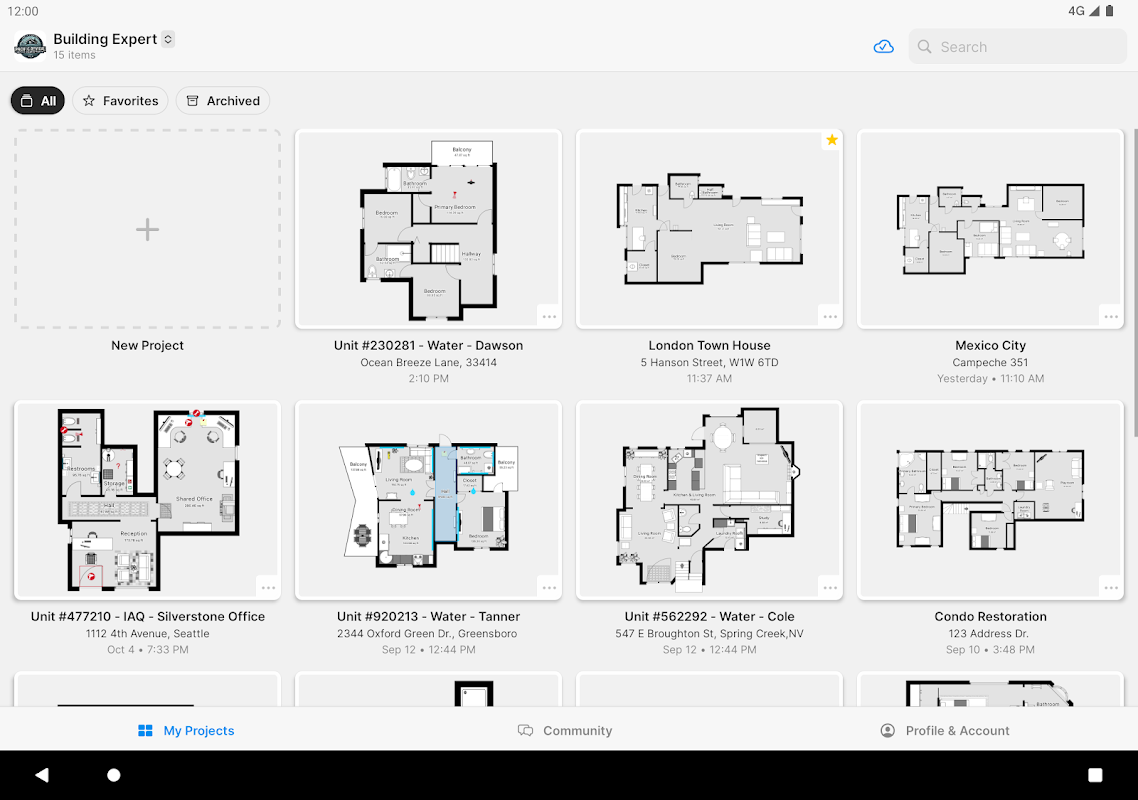Show Archived projects
The height and width of the screenshot is (800, 1138).
(223, 101)
